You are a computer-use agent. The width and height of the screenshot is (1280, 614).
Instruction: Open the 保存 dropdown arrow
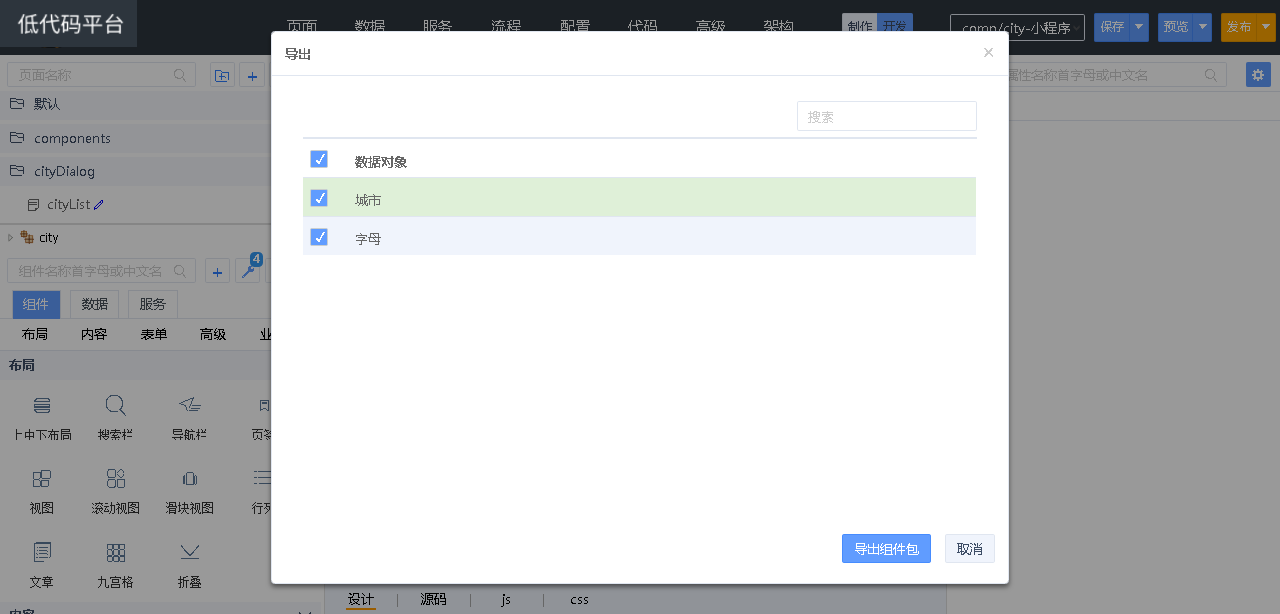pos(1139,27)
